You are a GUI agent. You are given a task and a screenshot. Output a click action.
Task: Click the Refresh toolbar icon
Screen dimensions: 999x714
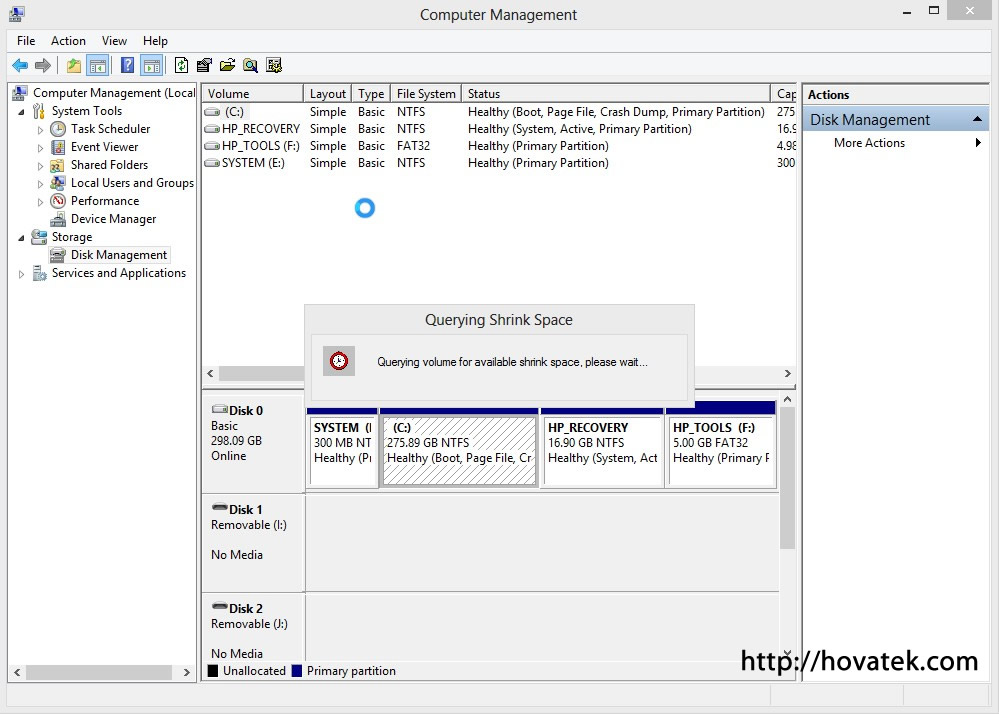click(181, 64)
